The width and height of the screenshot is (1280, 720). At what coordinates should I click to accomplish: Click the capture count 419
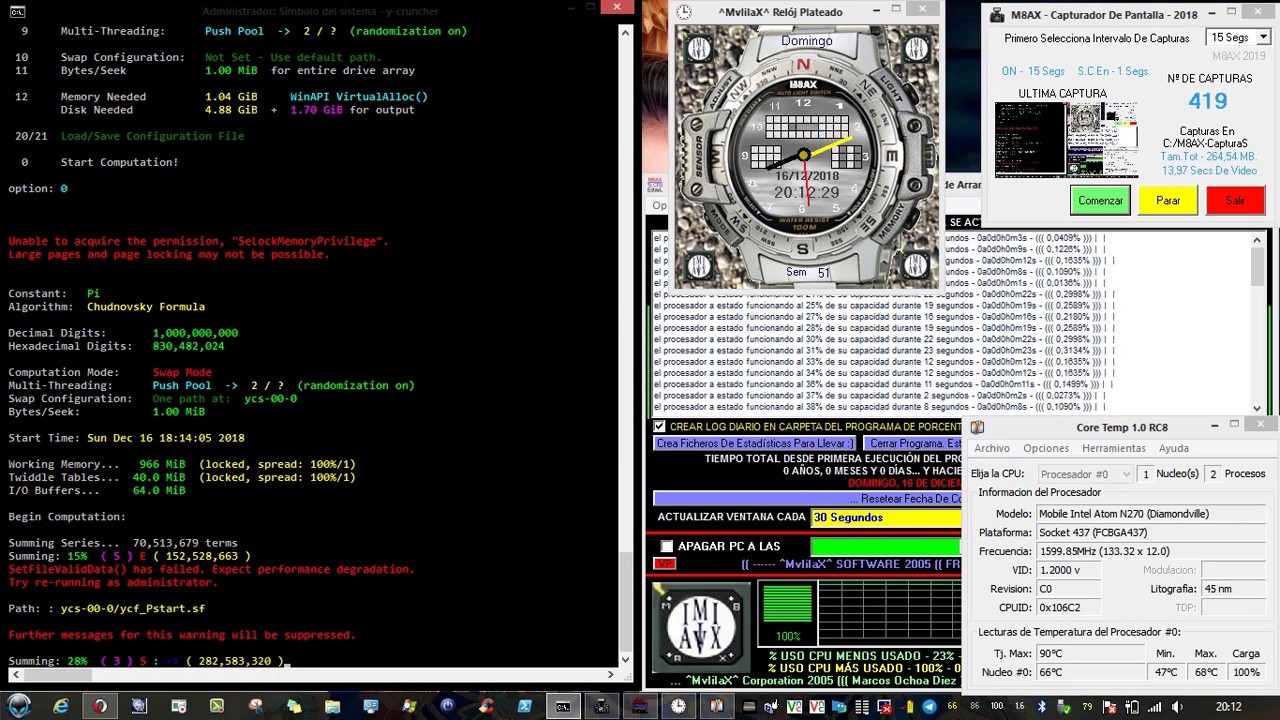[x=1207, y=101]
